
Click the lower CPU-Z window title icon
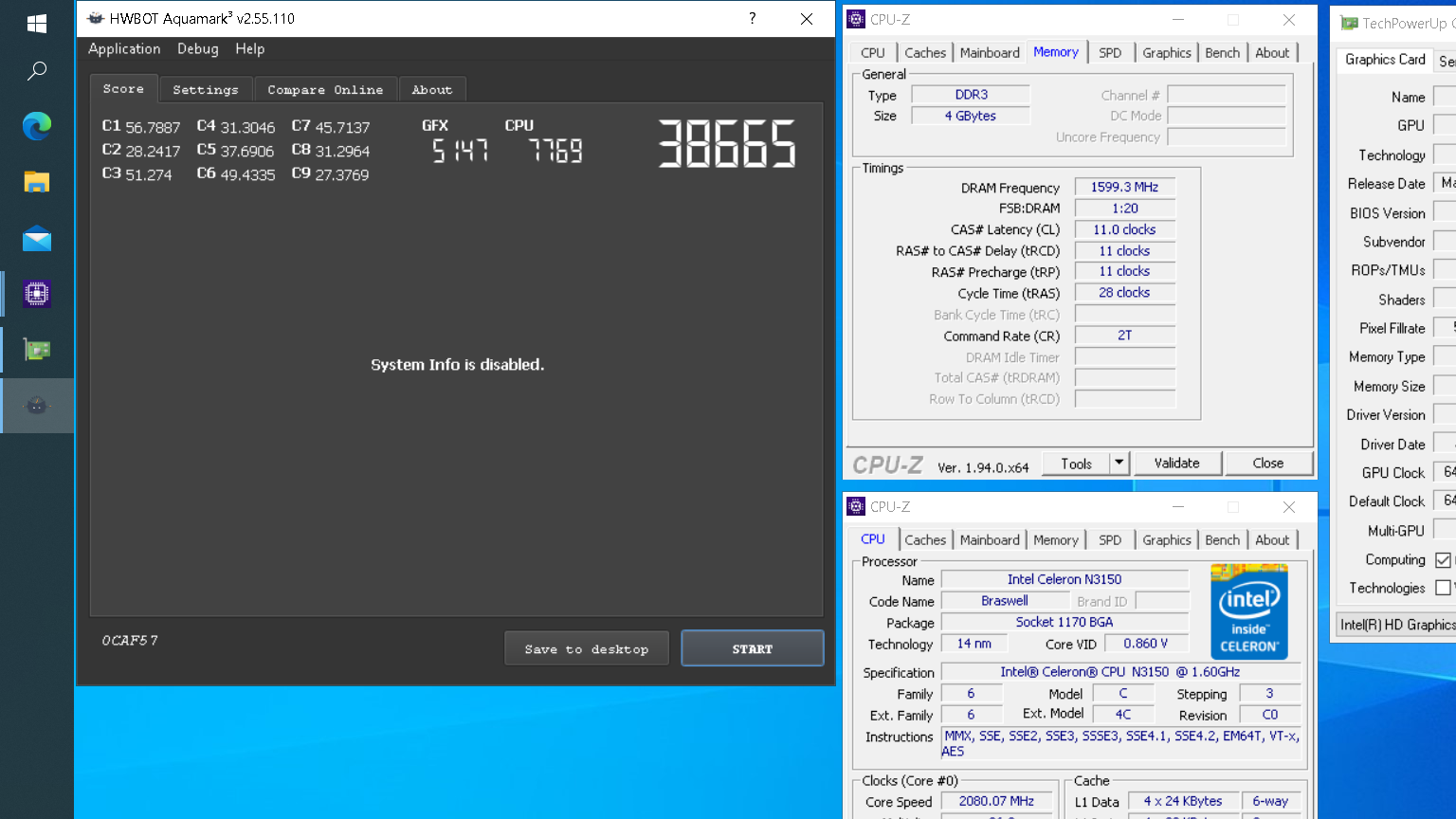click(x=856, y=506)
